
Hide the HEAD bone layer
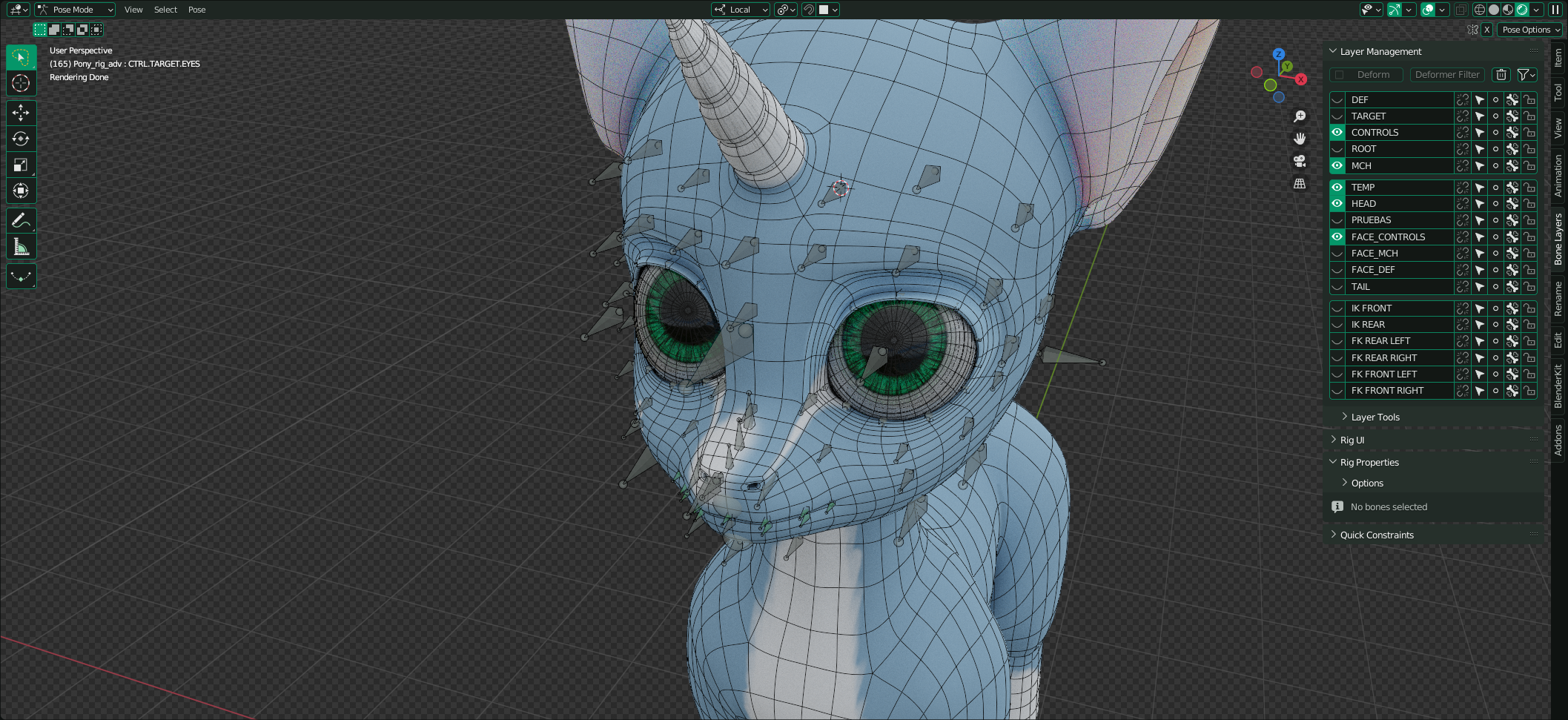pyautogui.click(x=1337, y=204)
